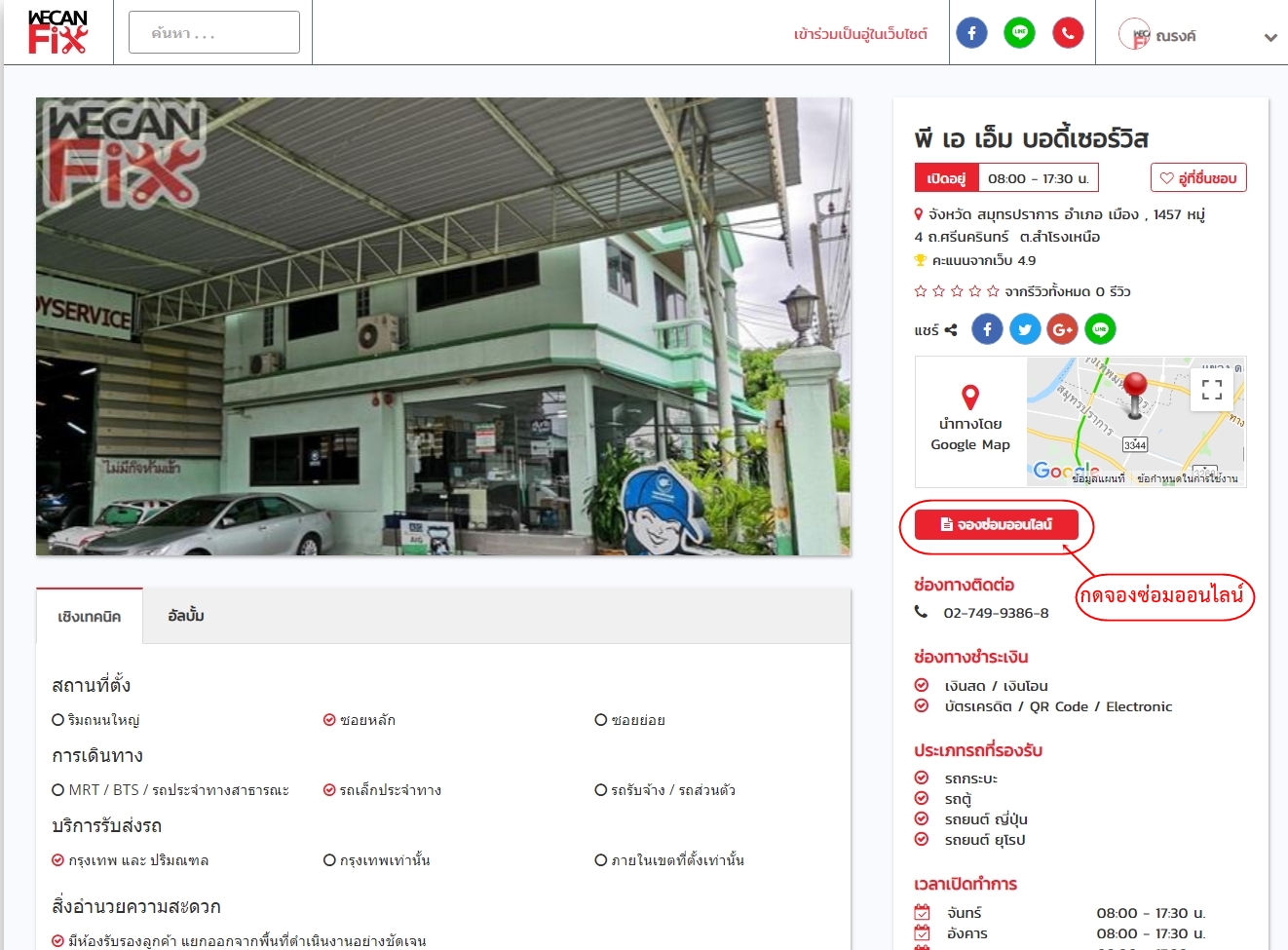Click the calendar icon for จันทร์

(922, 912)
